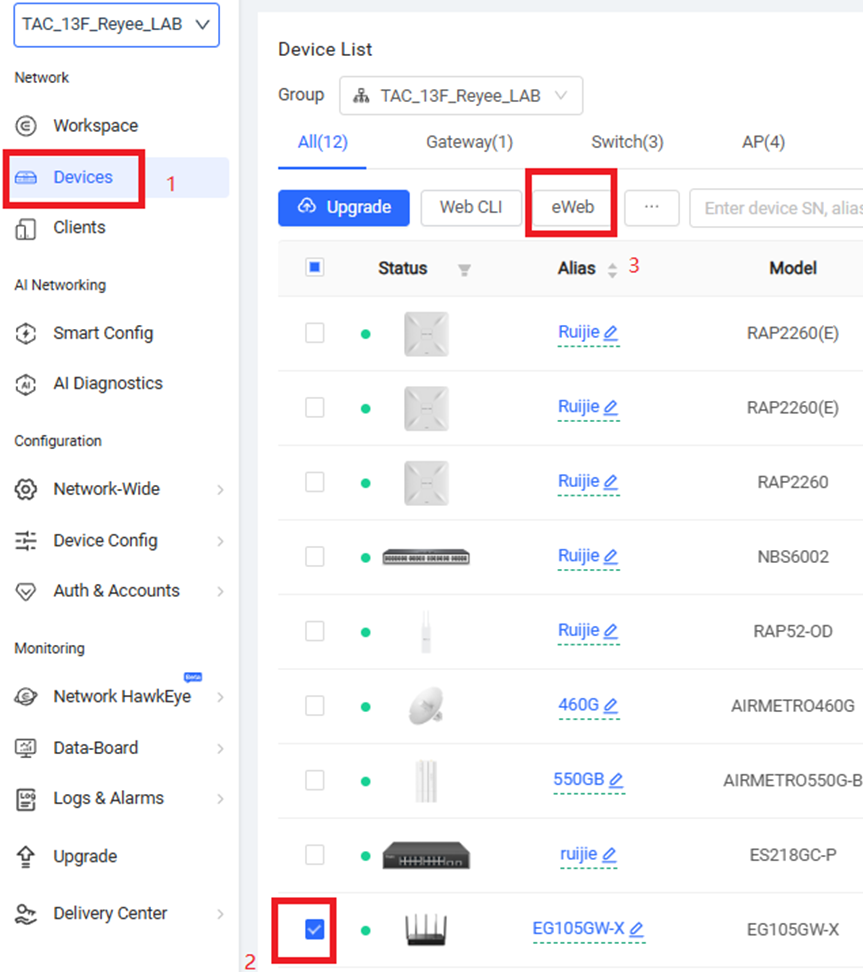Click the Device Config sliders icon
The width and height of the screenshot is (863, 972).
(25, 541)
